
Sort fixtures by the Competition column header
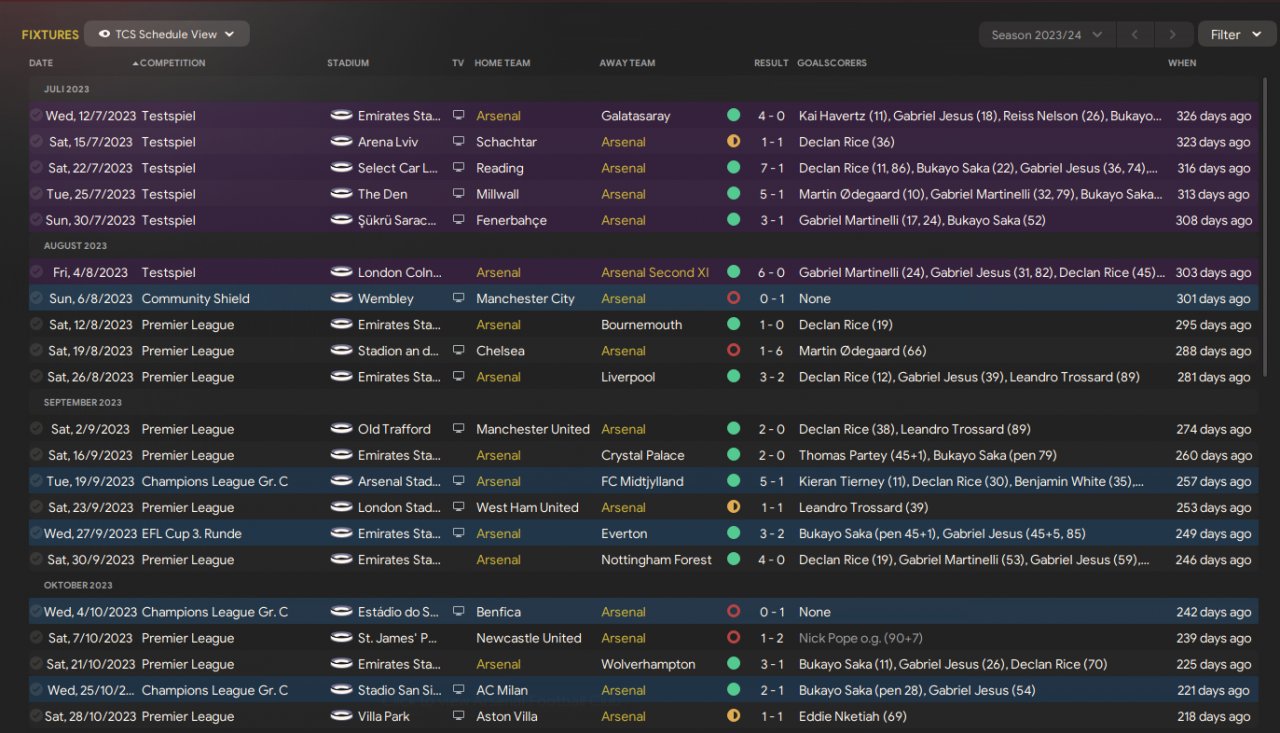172,63
